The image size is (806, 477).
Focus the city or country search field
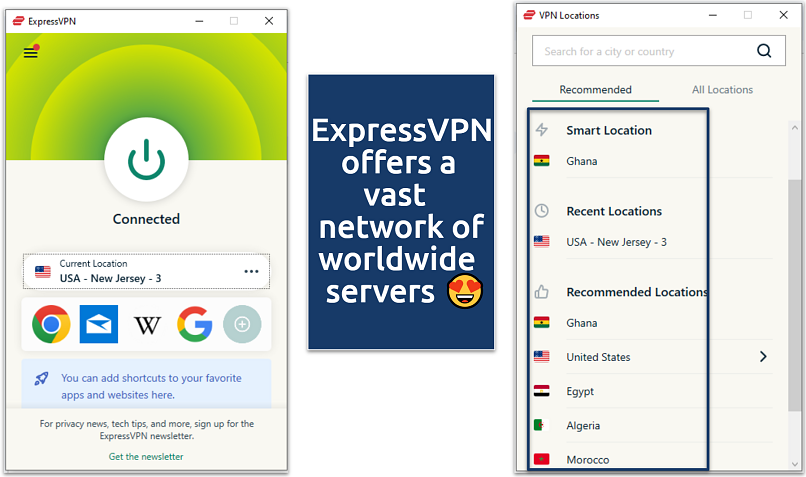[640, 51]
